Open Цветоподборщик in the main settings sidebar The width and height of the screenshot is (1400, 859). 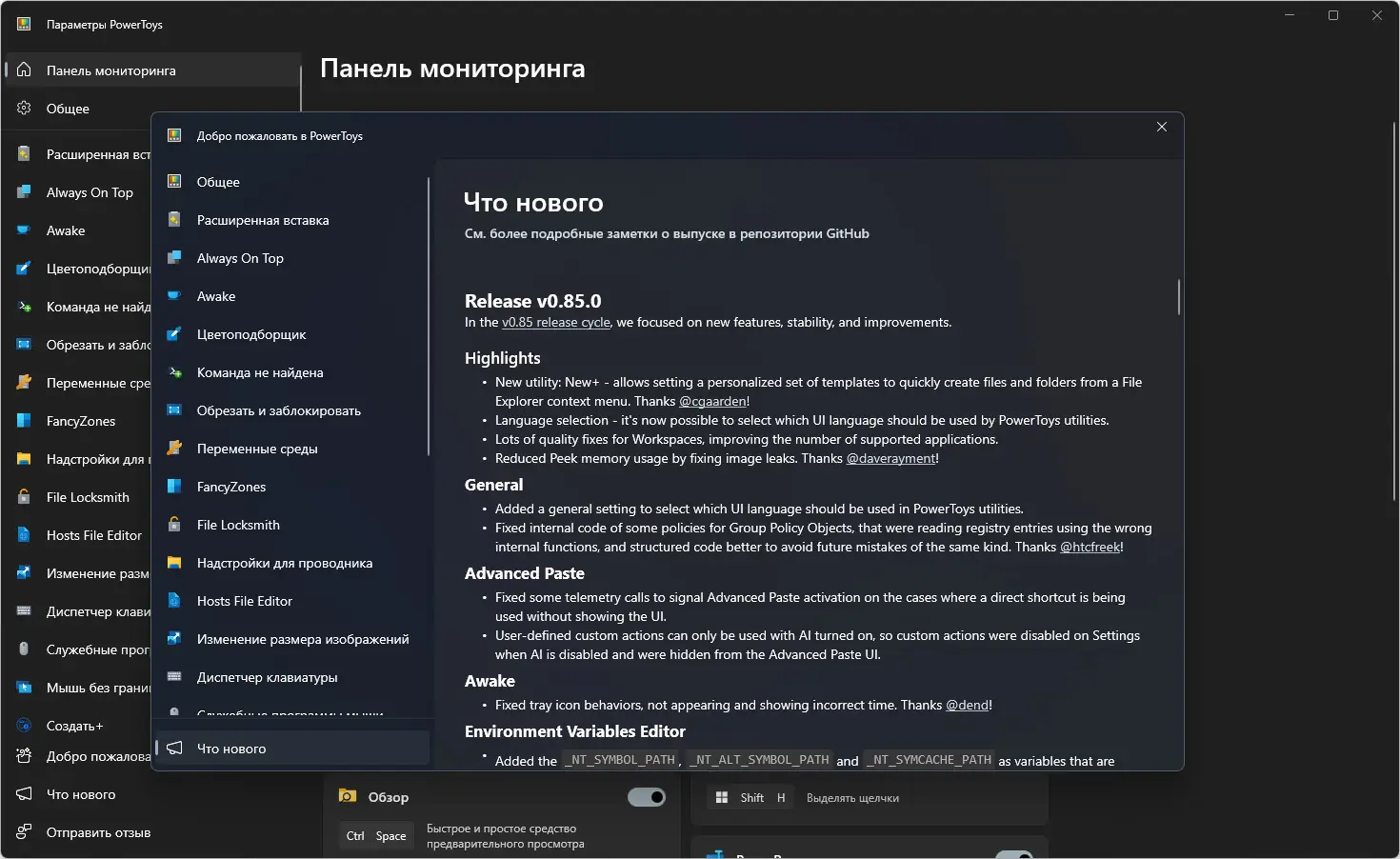[78, 269]
